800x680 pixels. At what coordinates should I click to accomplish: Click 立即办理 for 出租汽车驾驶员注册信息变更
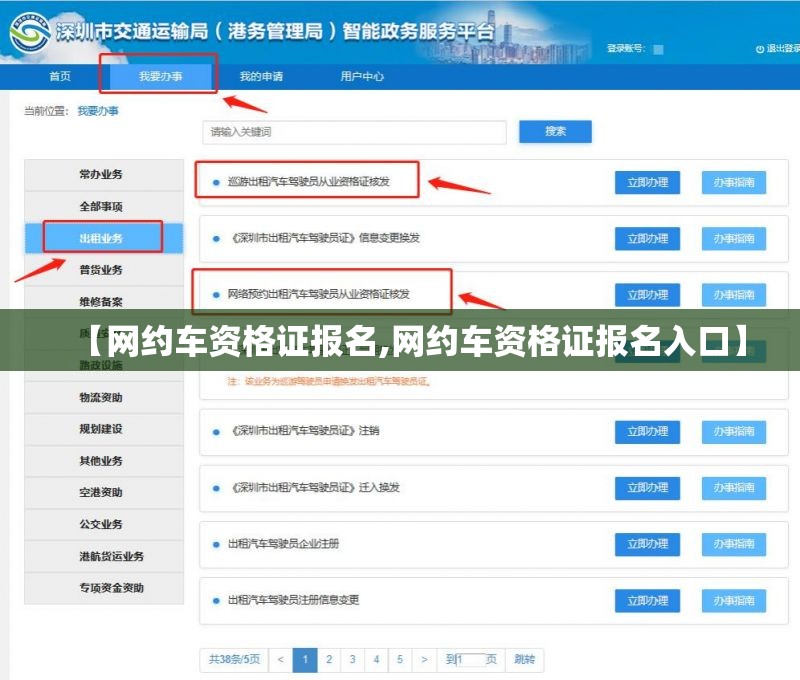pos(647,601)
